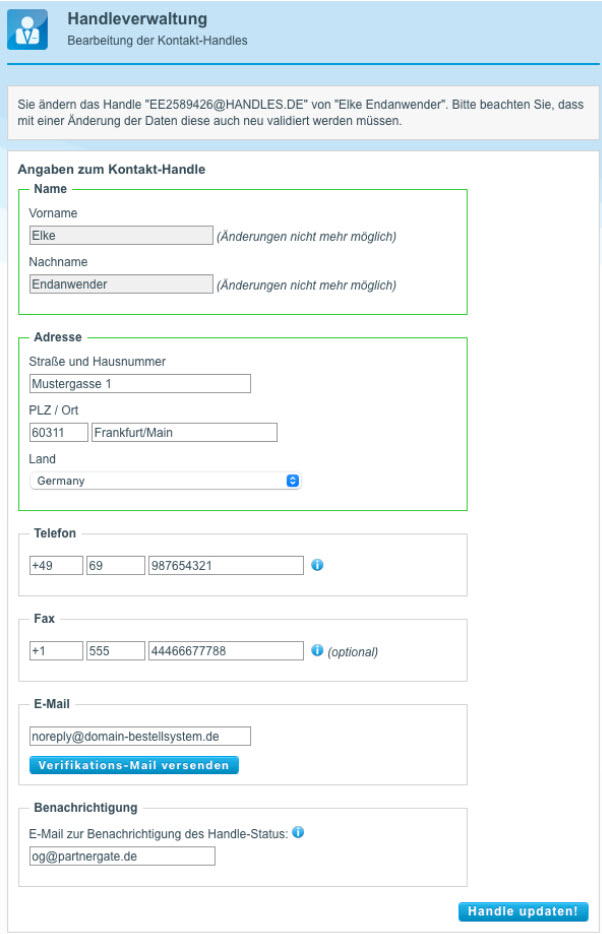The width and height of the screenshot is (602, 934).
Task: Open the Land country dropdown
Action: 166,481
